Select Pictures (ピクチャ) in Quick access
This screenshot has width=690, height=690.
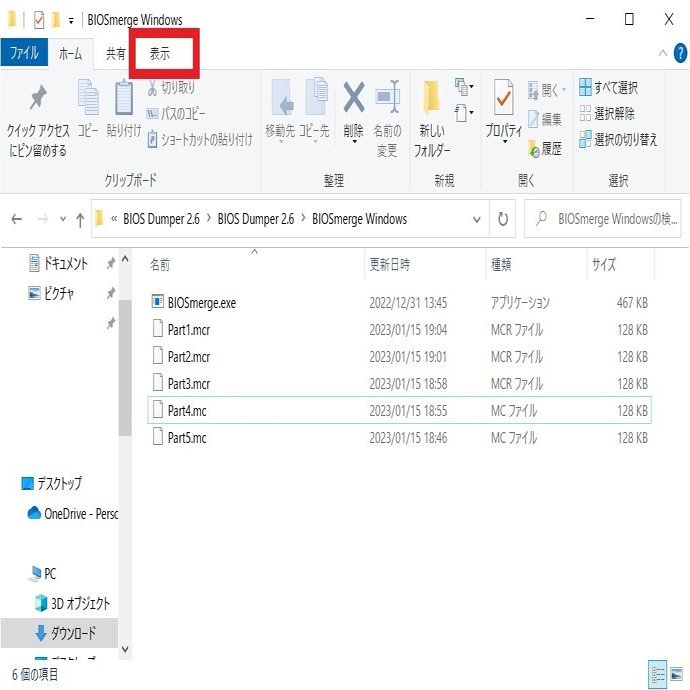click(x=51, y=293)
